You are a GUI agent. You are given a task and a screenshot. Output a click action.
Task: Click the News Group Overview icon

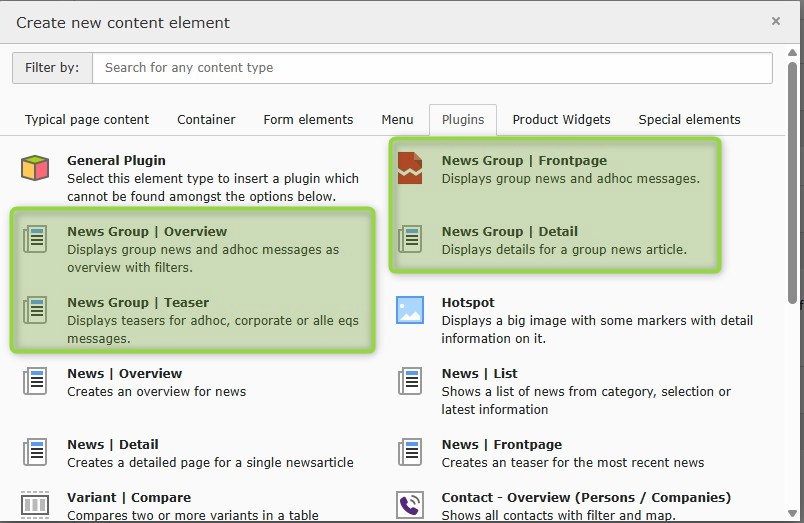(35, 239)
